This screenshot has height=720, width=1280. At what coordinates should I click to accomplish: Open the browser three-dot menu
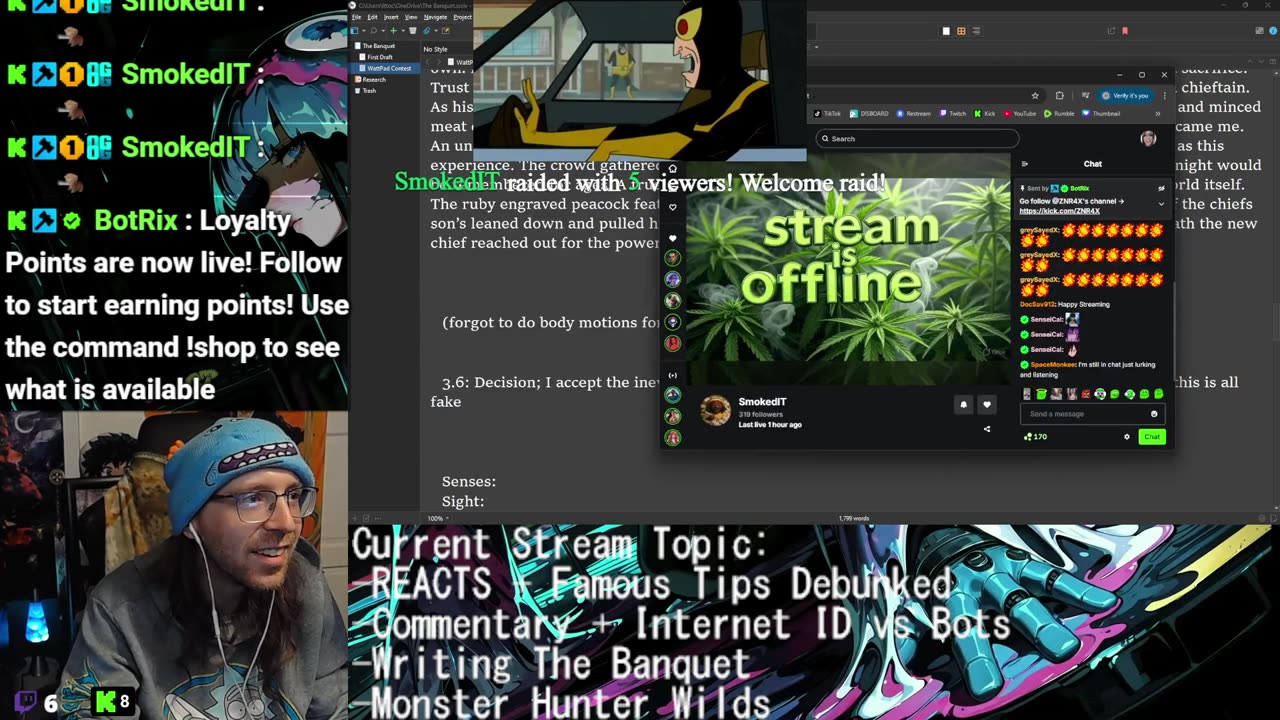[x=1165, y=96]
